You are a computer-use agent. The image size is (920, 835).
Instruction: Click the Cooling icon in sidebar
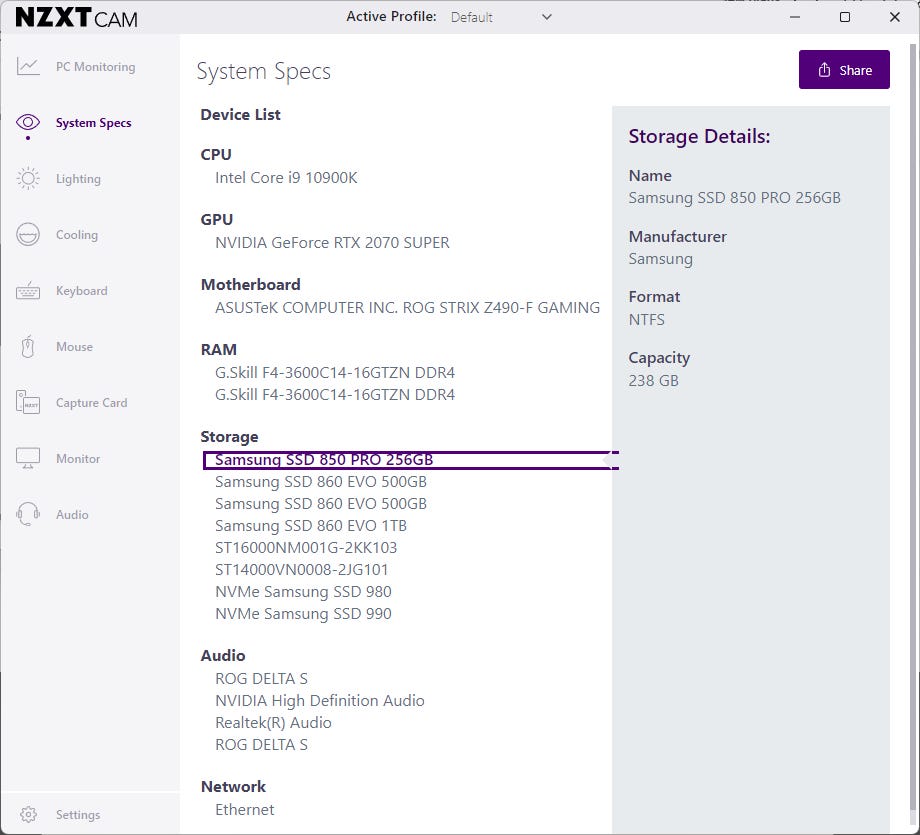(28, 234)
